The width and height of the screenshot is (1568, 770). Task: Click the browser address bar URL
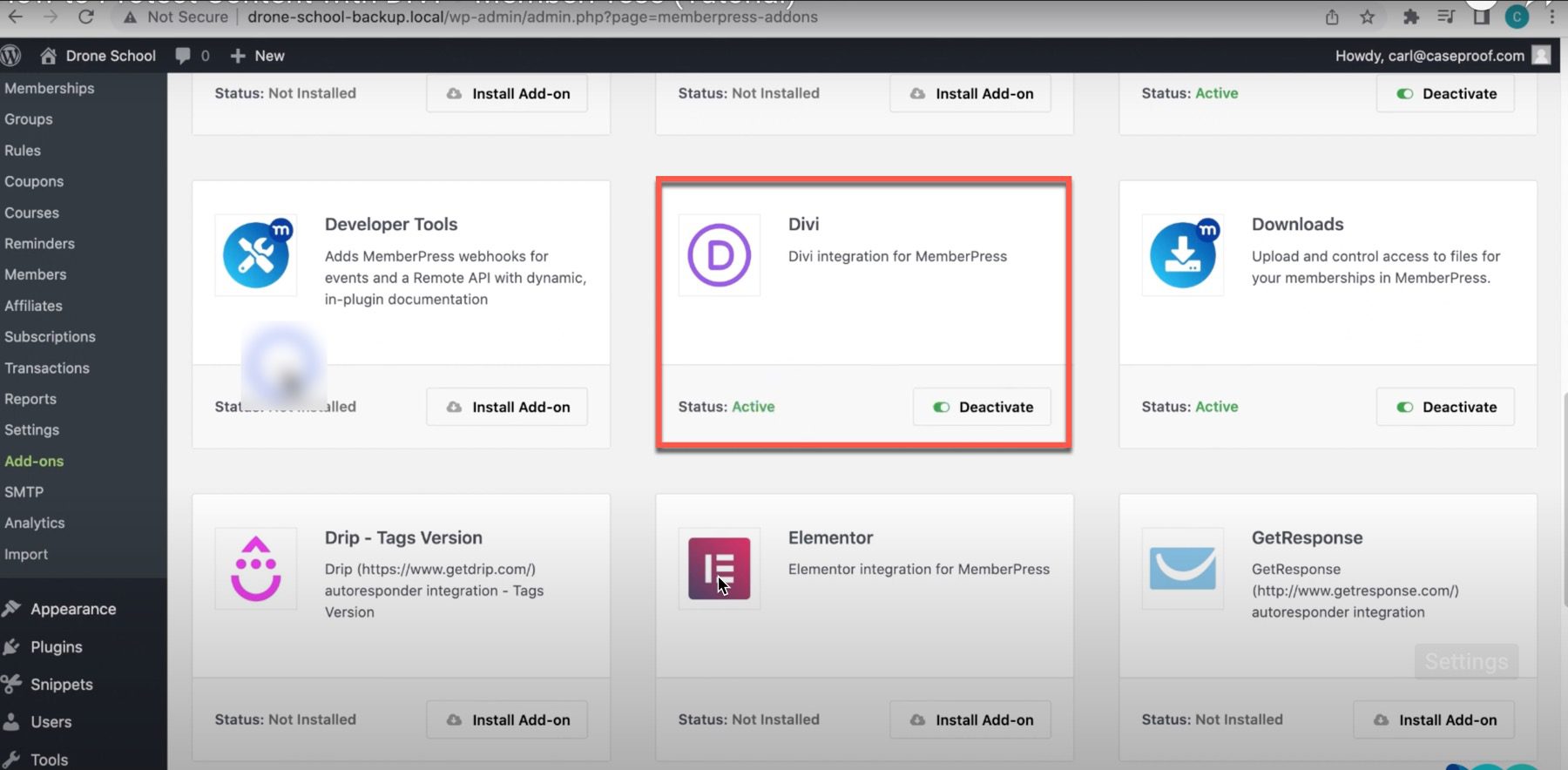(x=531, y=17)
